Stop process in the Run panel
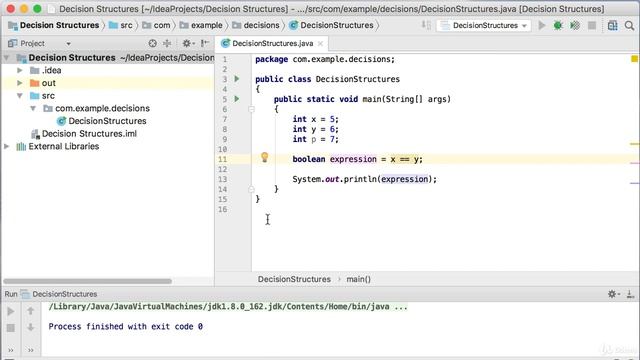This screenshot has height=360, width=640. click(11, 328)
